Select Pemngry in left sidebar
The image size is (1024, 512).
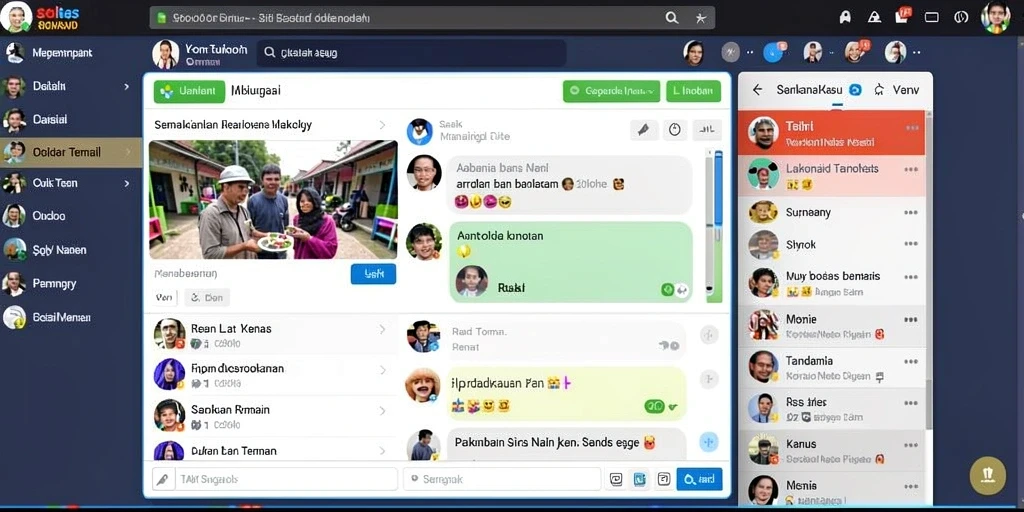[71, 283]
